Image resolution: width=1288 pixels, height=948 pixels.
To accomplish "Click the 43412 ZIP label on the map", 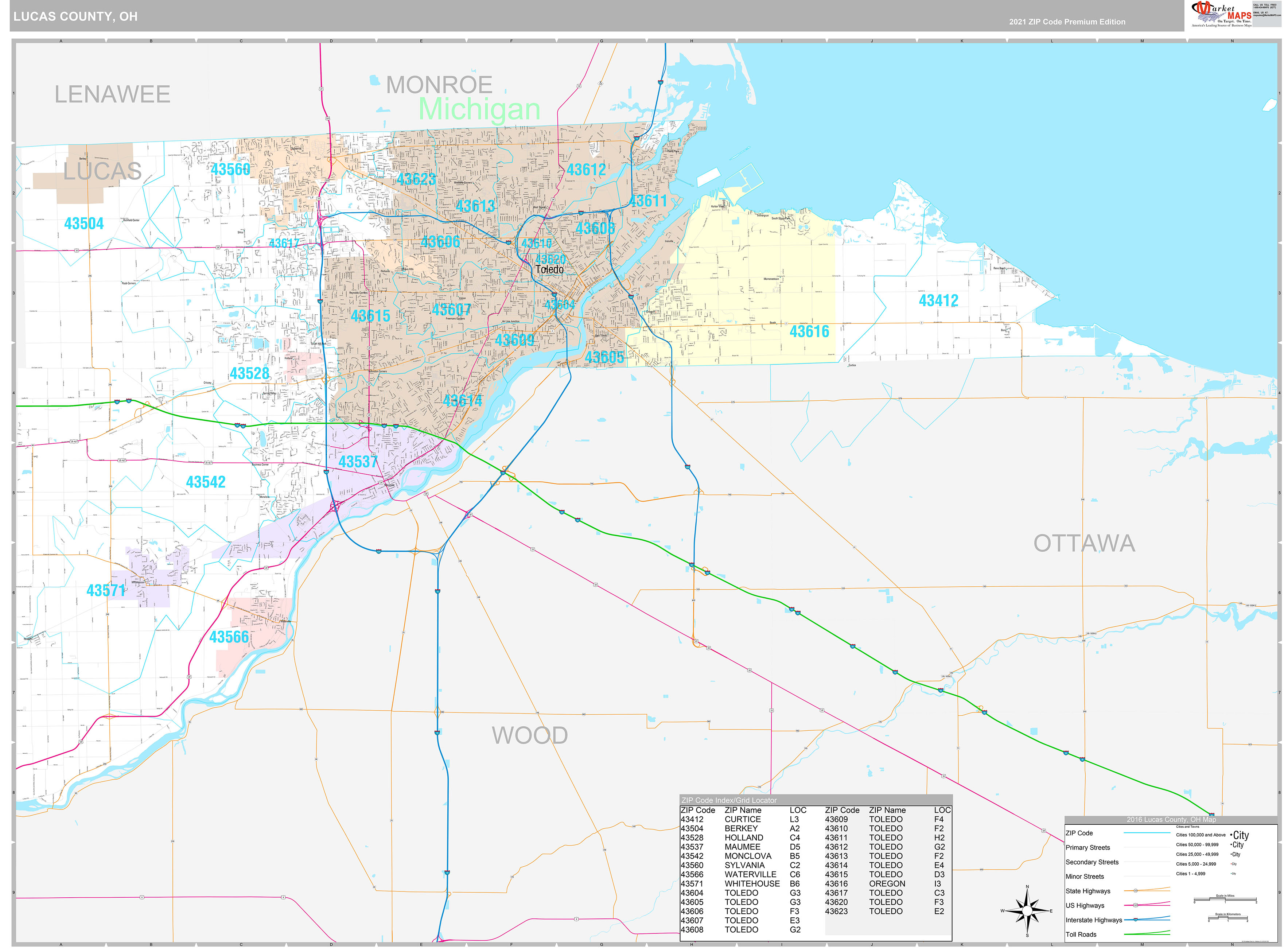I will [x=938, y=300].
